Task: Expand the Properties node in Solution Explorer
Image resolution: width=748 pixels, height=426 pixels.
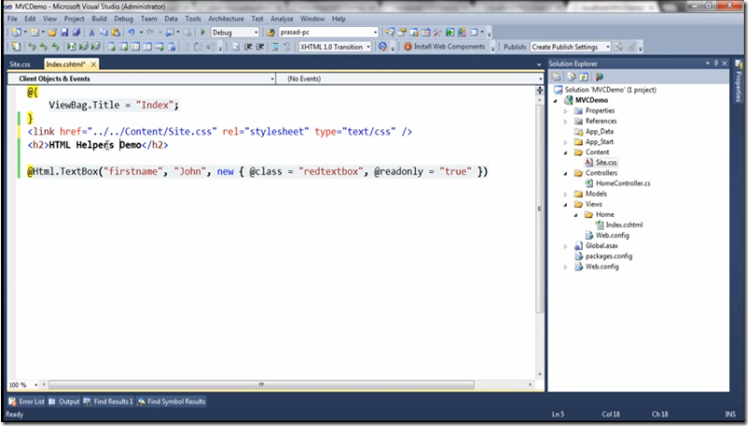Action: click(566, 111)
